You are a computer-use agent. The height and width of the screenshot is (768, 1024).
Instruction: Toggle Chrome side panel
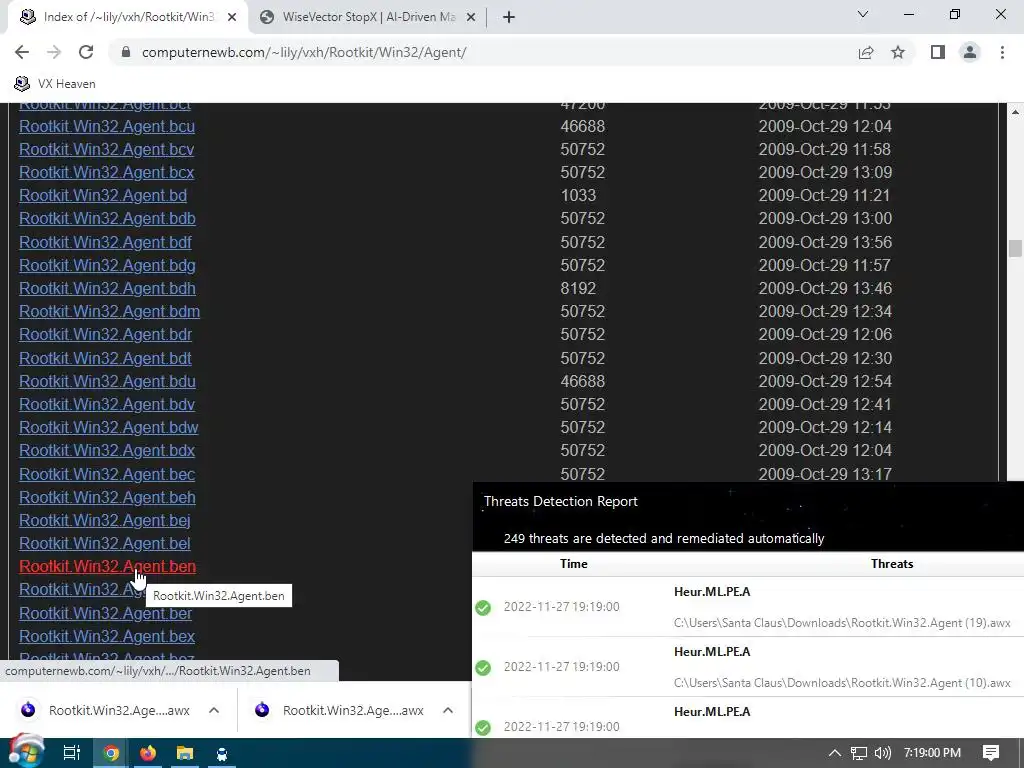pyautogui.click(x=938, y=52)
